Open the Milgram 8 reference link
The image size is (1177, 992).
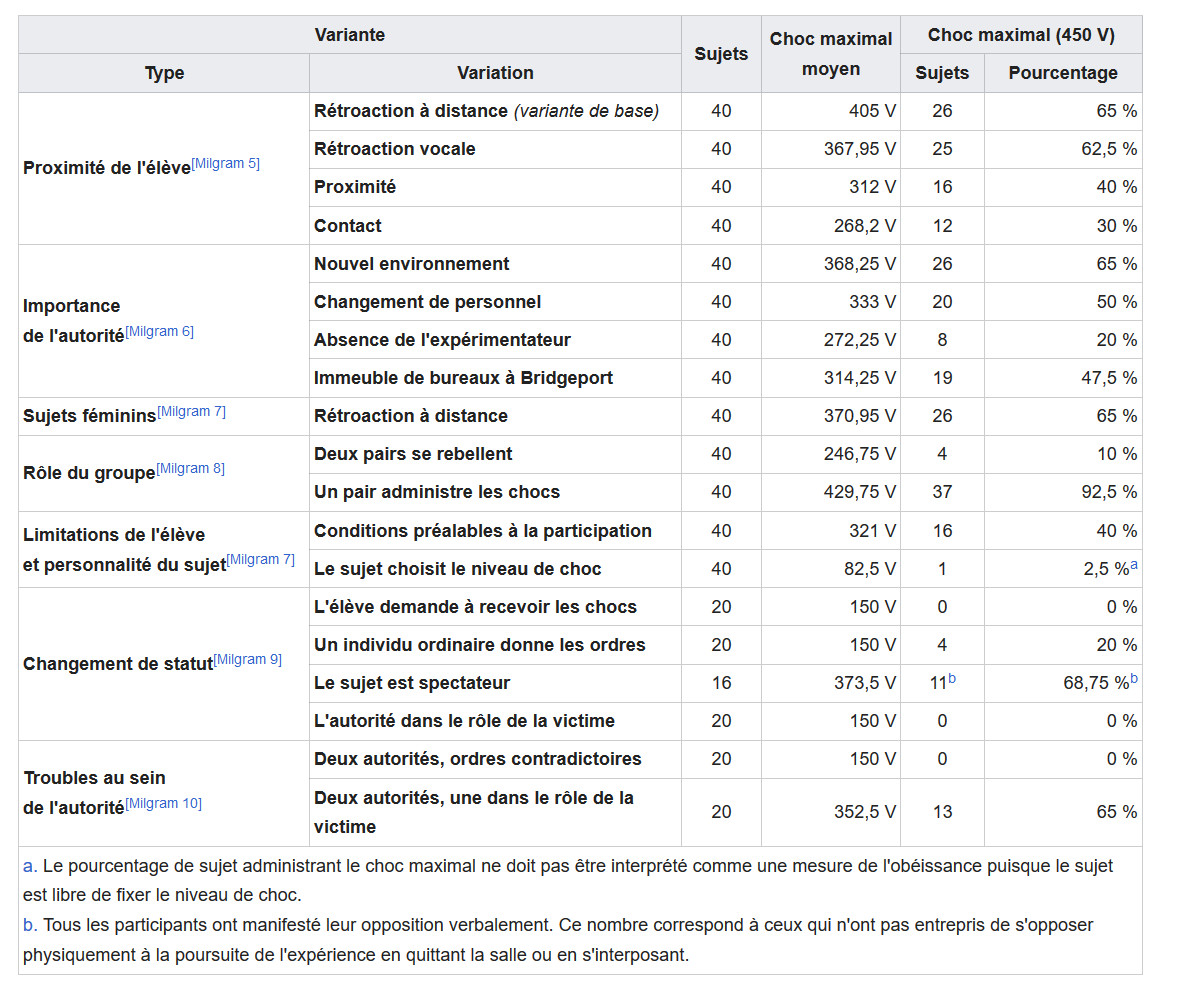point(190,468)
